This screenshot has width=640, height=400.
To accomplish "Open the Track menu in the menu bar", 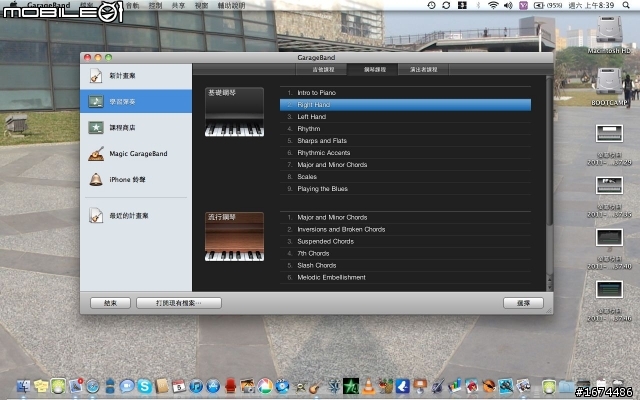I will 132,5.
